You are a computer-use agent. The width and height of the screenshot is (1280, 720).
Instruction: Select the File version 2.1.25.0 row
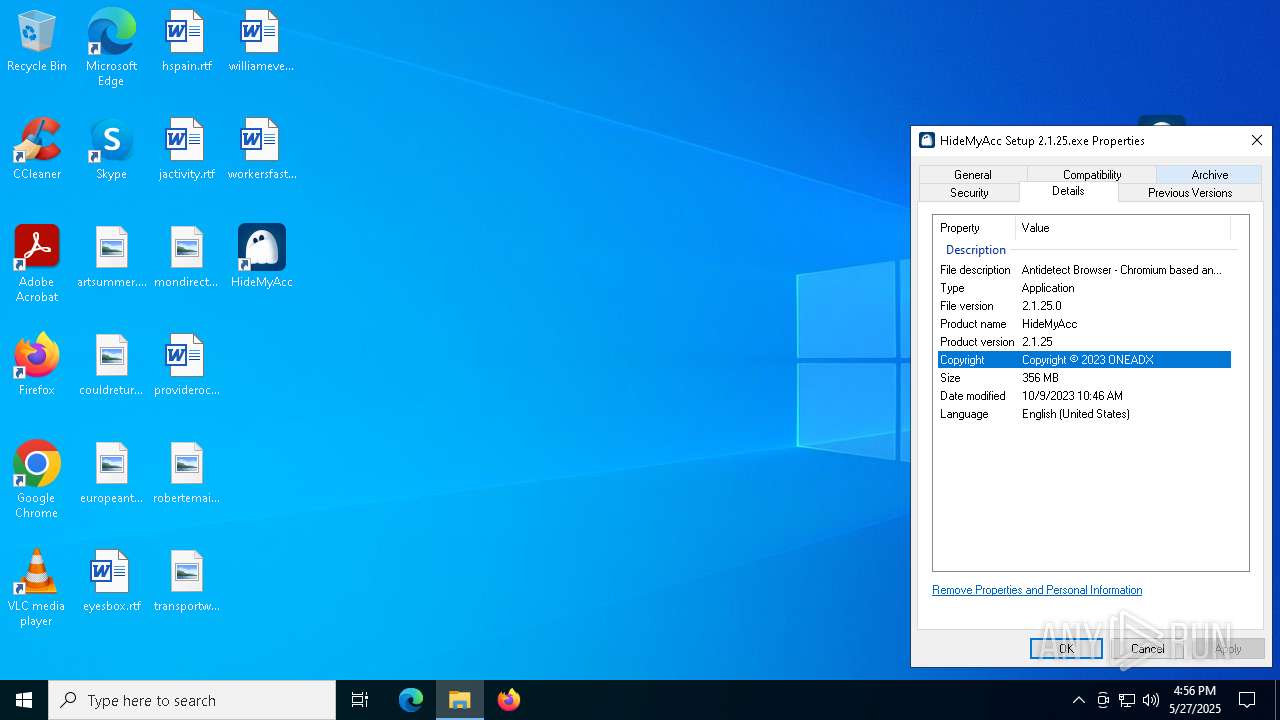(x=1084, y=306)
